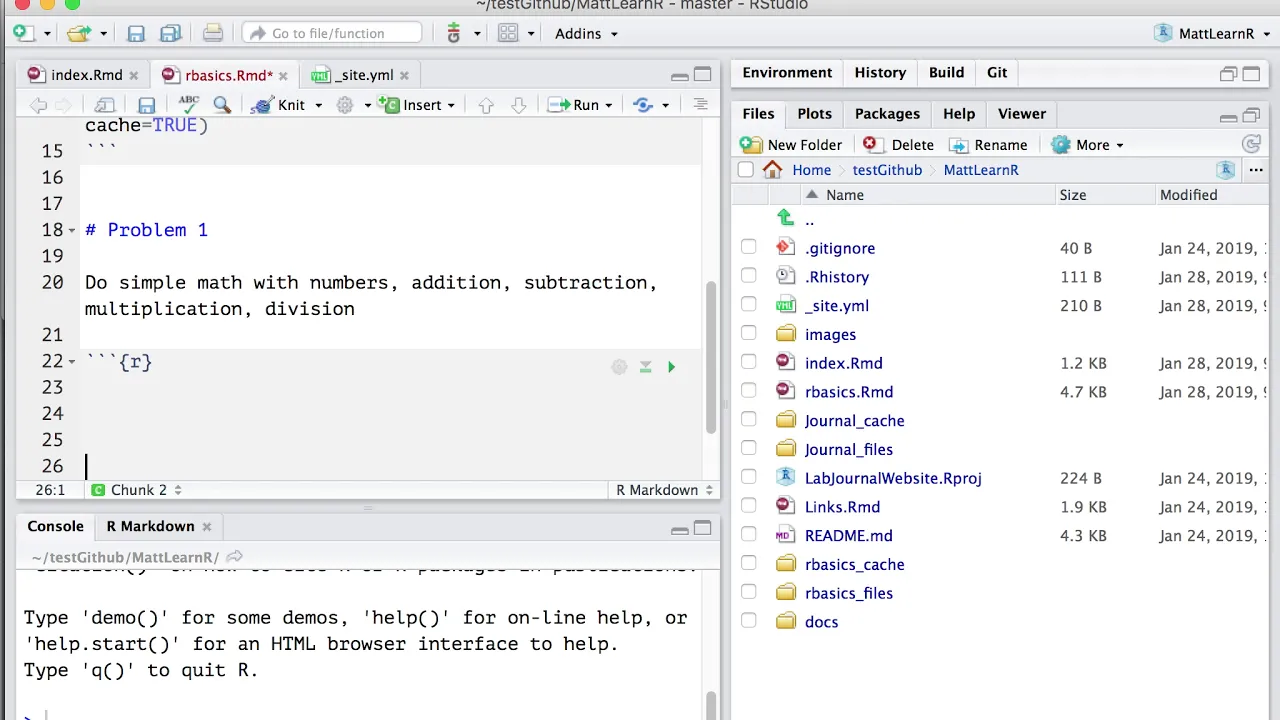Click view current working directory arrow
1280x720 pixels.
(234, 557)
